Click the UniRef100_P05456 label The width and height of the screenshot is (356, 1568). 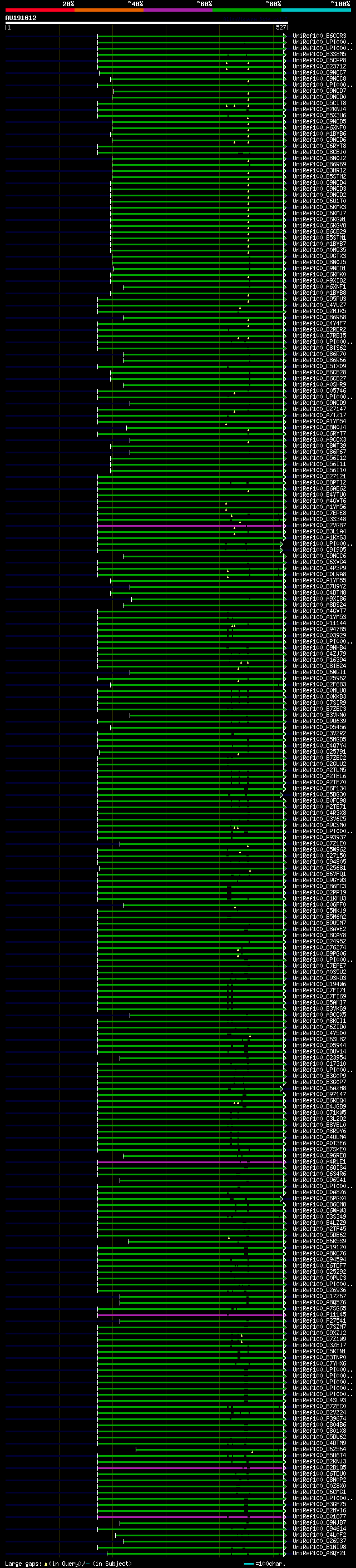tap(319, 728)
